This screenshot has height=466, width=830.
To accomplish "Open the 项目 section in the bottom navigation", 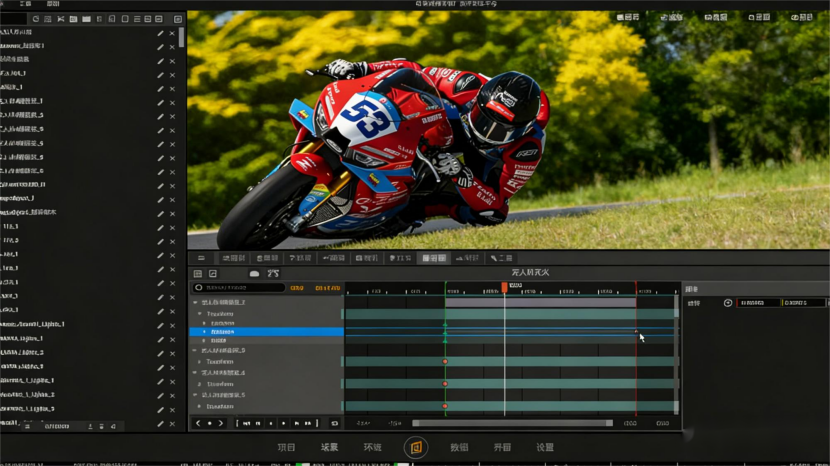I will pos(286,447).
